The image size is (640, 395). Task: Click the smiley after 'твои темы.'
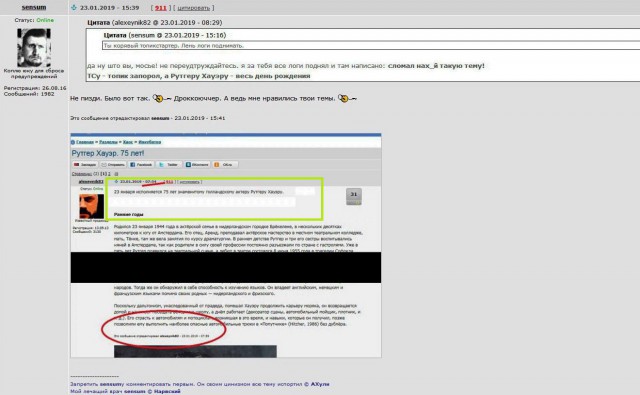347,98
